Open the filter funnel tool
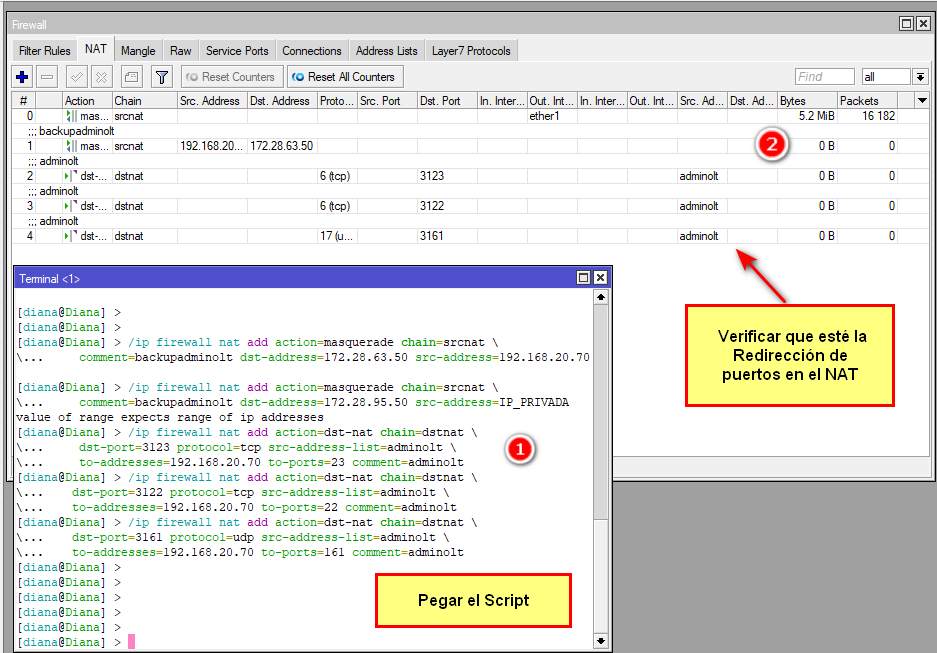The image size is (937, 653). click(161, 77)
